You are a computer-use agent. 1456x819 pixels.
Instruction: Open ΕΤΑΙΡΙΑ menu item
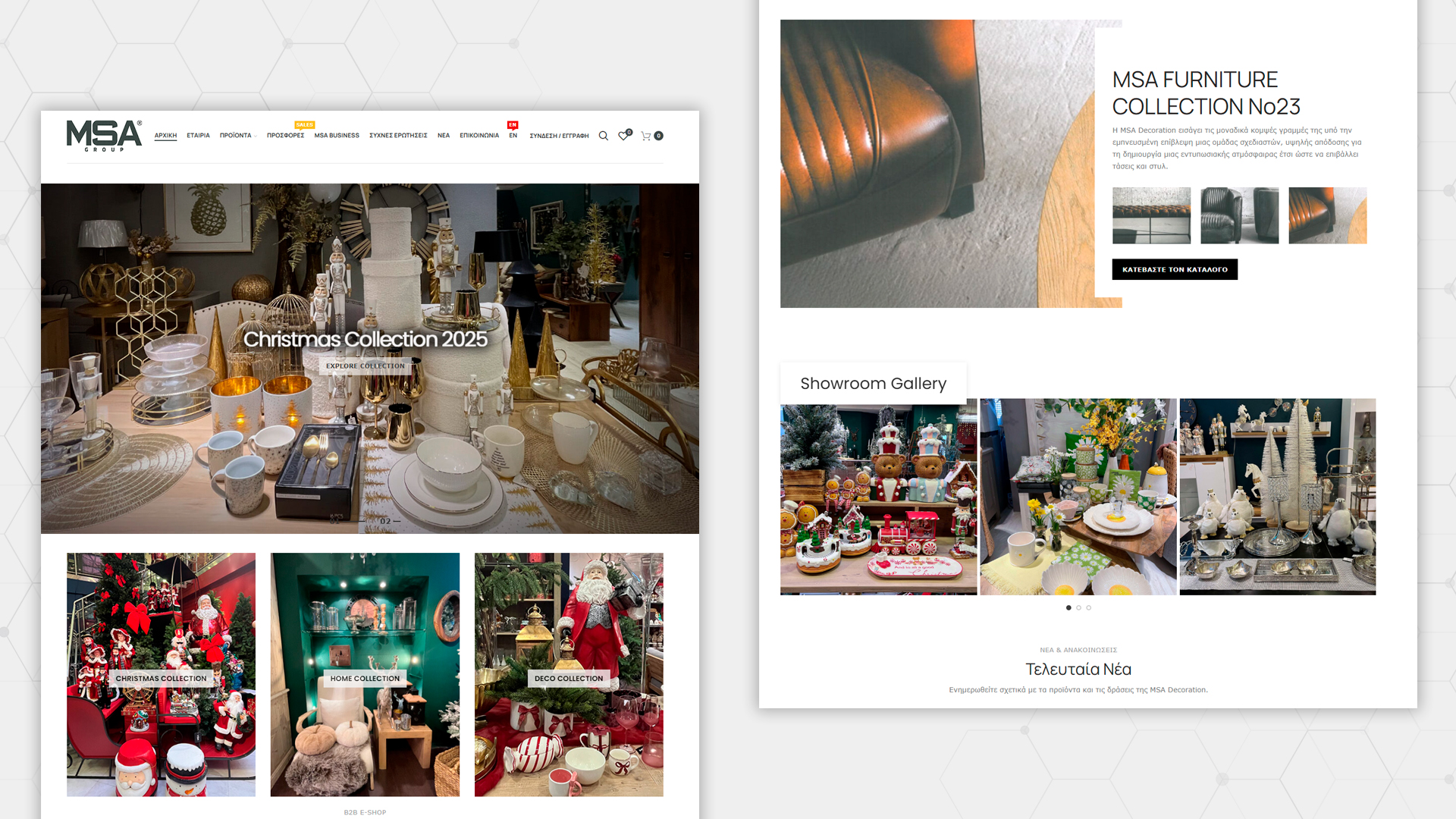pos(198,136)
